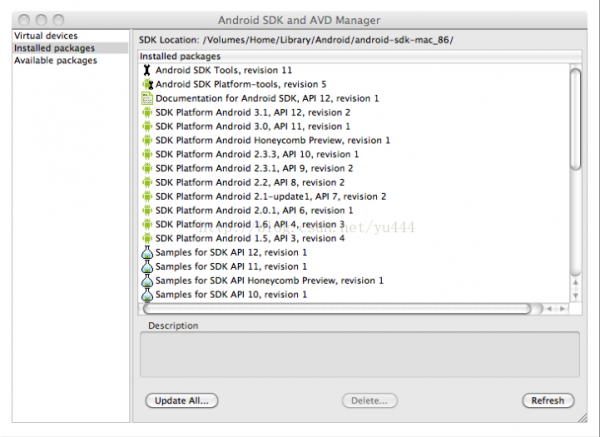The width and height of the screenshot is (600, 437).
Task: Click the Refresh button
Action: (548, 401)
